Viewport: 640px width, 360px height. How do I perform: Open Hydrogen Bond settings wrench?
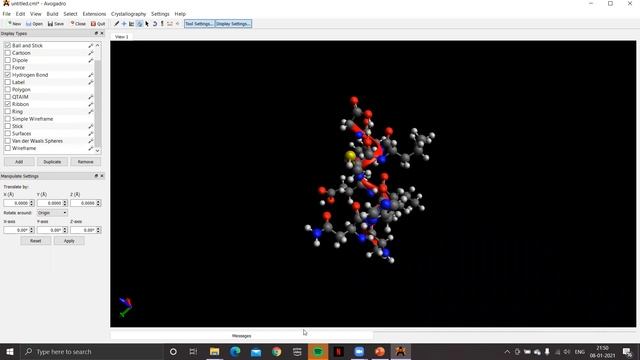click(91, 75)
